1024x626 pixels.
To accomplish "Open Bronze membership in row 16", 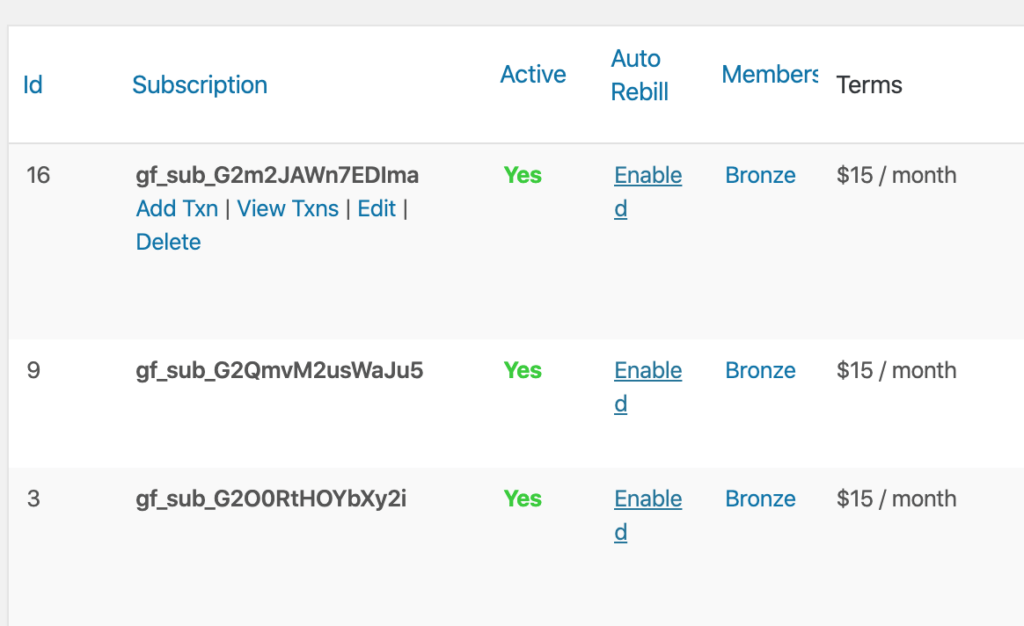I will click(x=760, y=175).
